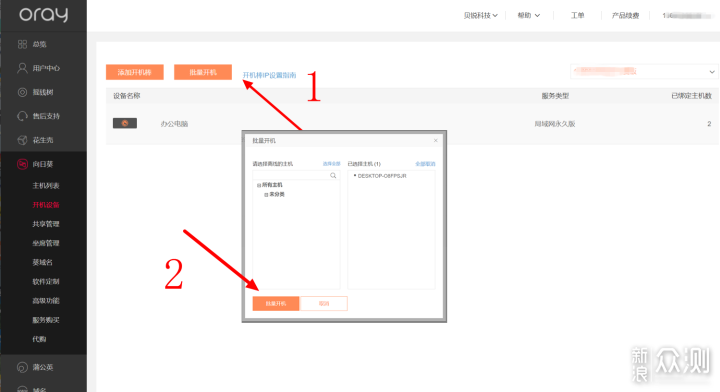720x392 pixels.
Task: Click the 设备名称 column header
Action: (x=127, y=96)
